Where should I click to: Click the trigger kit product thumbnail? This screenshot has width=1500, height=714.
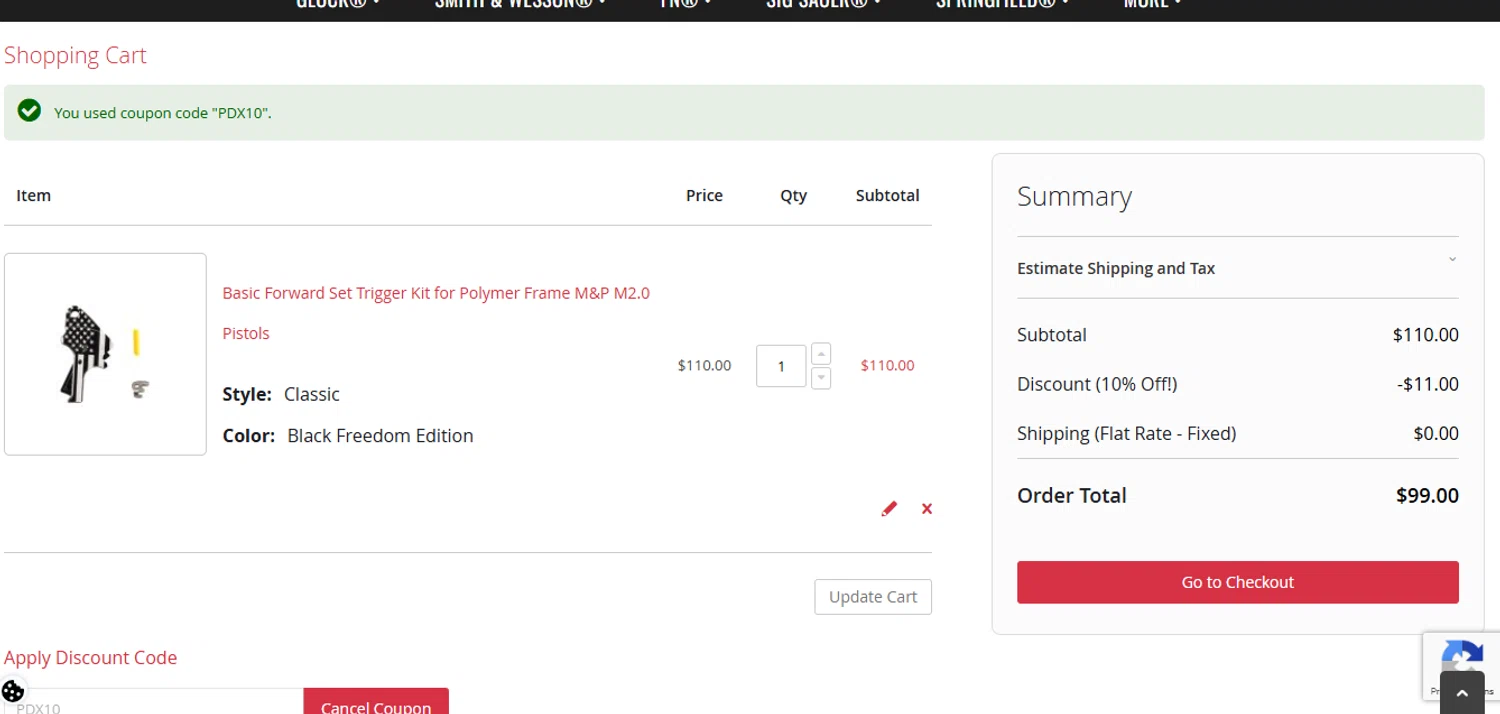(105, 354)
